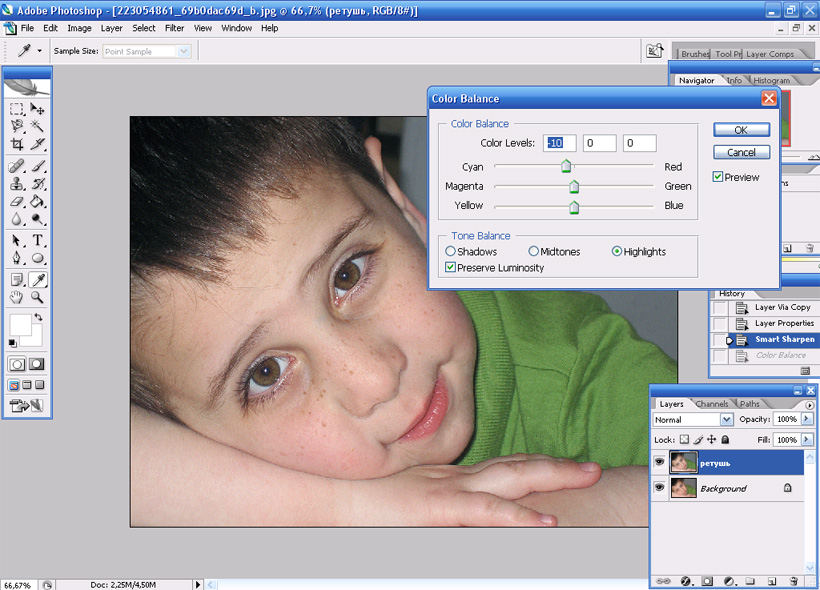This screenshot has width=820, height=590.
Task: Uncheck the Preview checkbox
Action: pyautogui.click(x=718, y=177)
